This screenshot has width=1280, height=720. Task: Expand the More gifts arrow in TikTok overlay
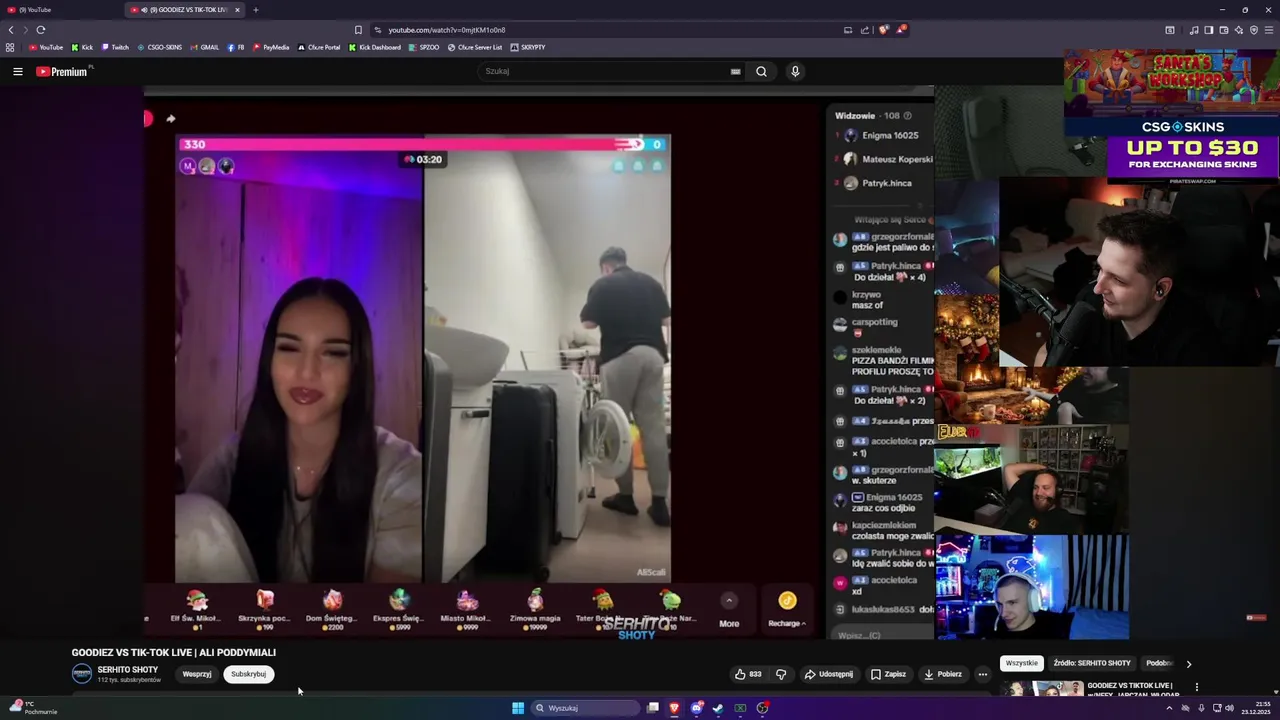(x=729, y=600)
